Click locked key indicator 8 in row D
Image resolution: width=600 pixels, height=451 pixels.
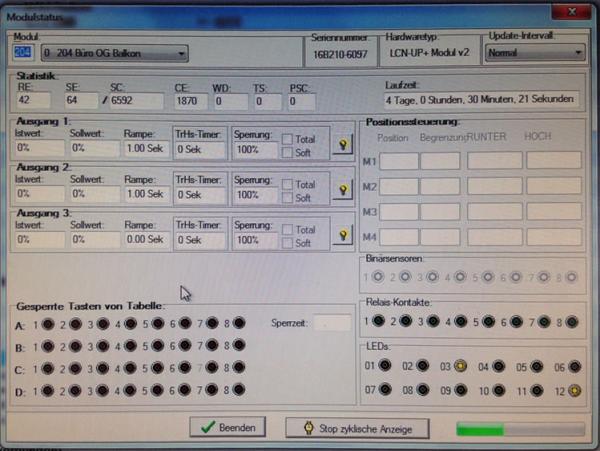tap(239, 389)
